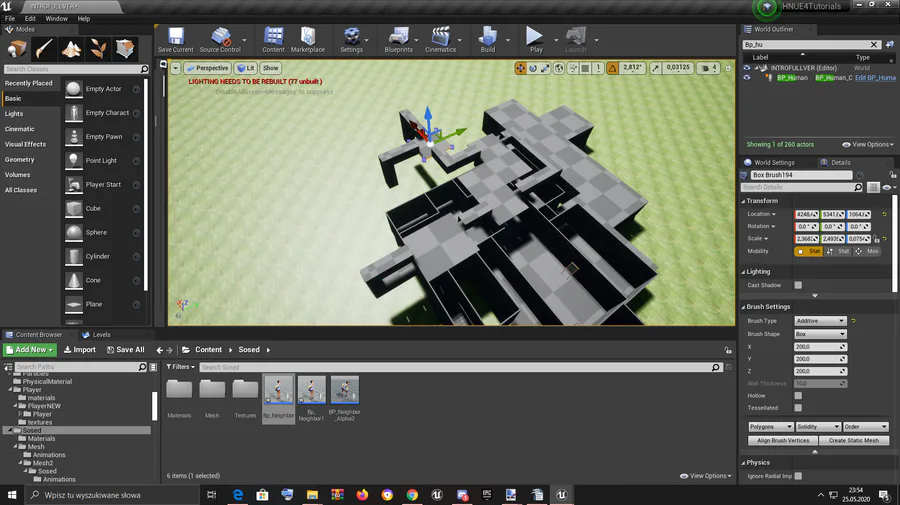Open the Perspective viewport dropdown
The height and width of the screenshot is (505, 900).
[208, 68]
